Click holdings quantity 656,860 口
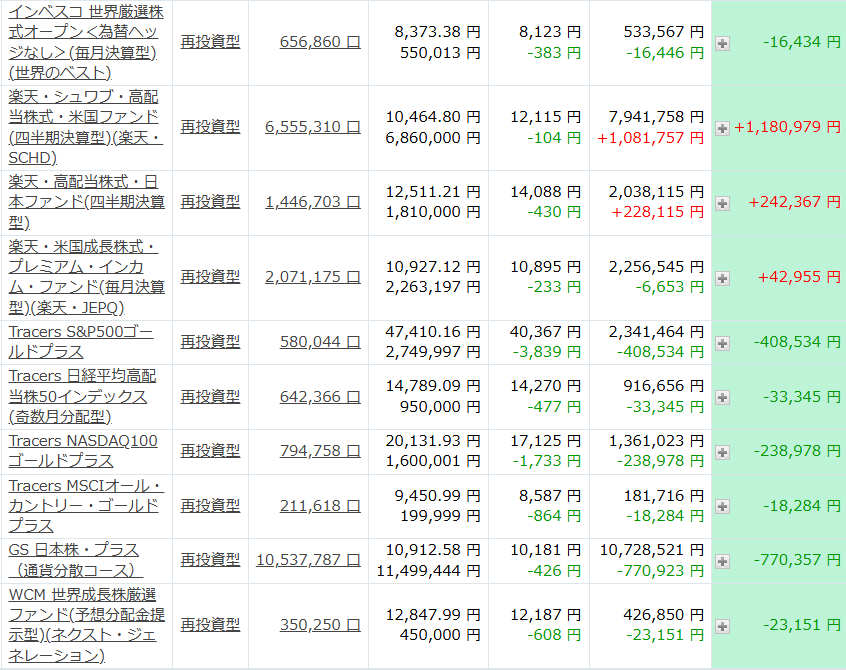This screenshot has width=846, height=670. click(x=320, y=42)
